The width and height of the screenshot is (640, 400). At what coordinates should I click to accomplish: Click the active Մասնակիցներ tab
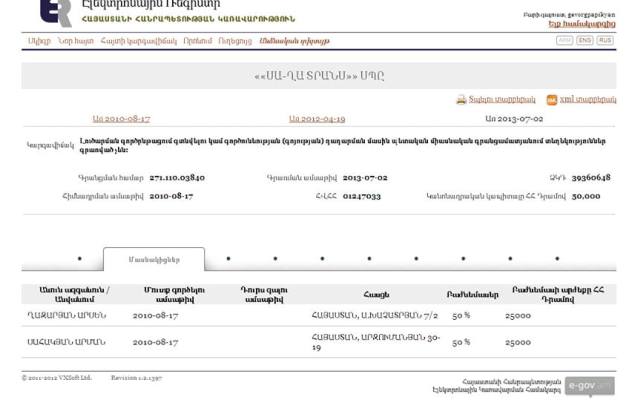(x=154, y=260)
